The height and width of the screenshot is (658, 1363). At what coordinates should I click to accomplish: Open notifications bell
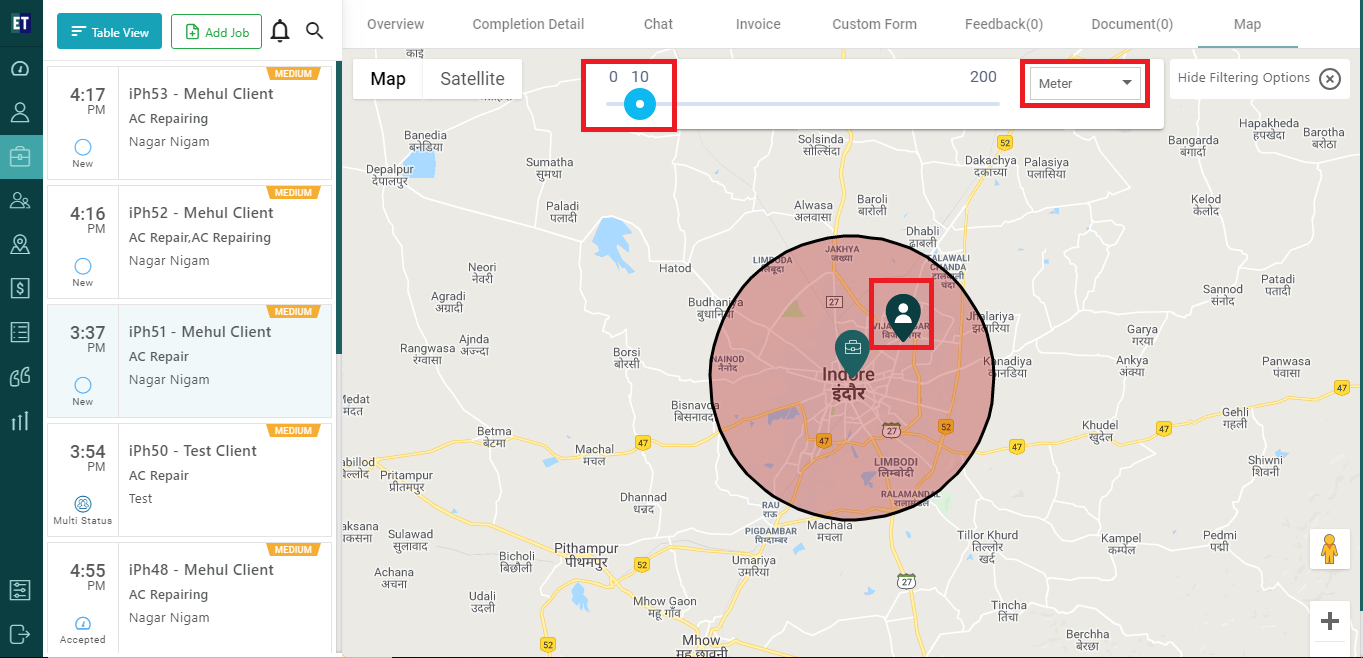(x=281, y=31)
